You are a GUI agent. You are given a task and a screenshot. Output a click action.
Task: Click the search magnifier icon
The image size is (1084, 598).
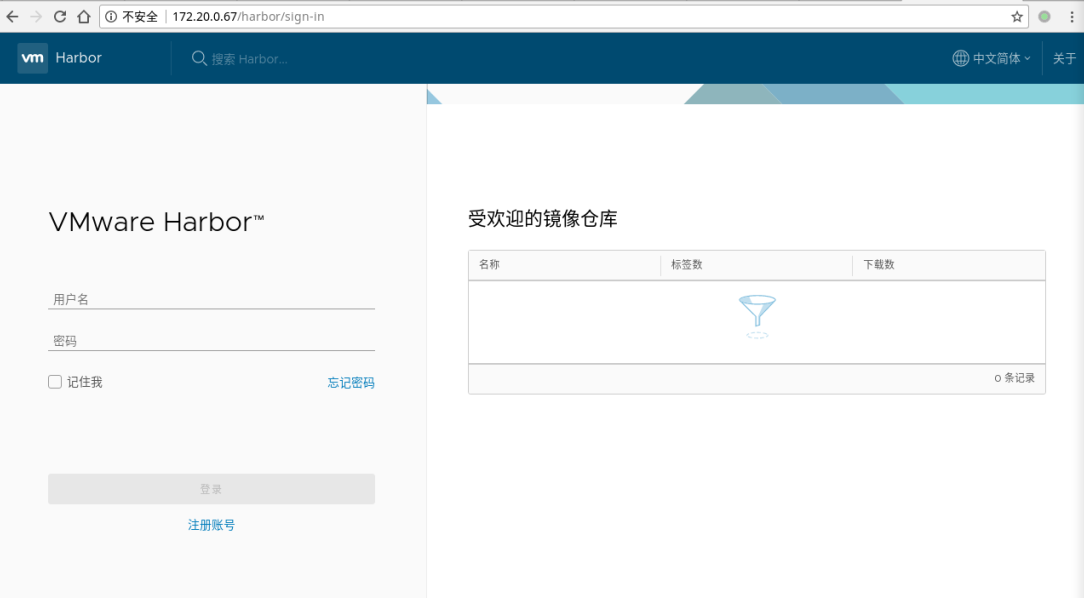pyautogui.click(x=199, y=59)
